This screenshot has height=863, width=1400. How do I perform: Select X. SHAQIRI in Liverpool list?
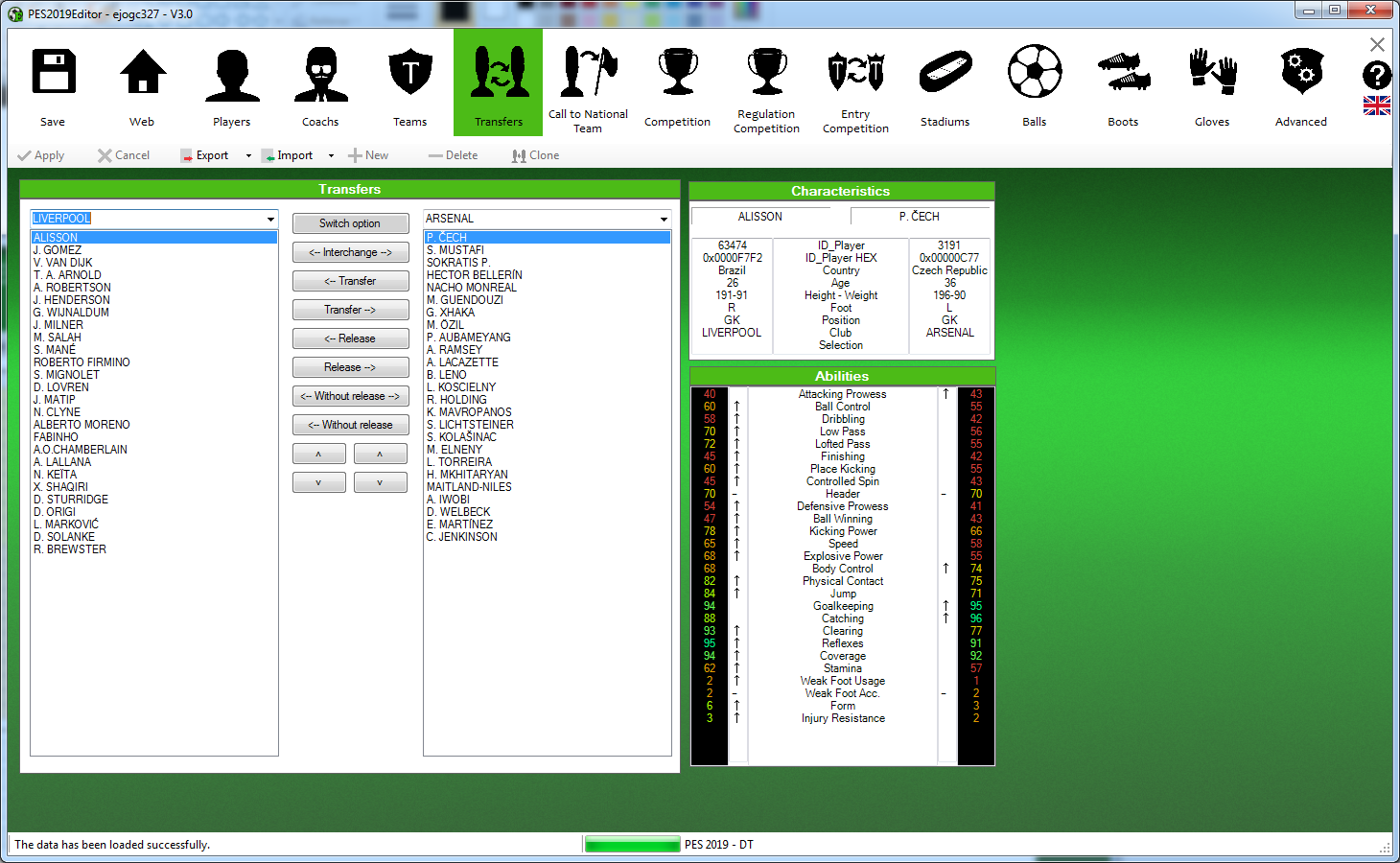153,487
